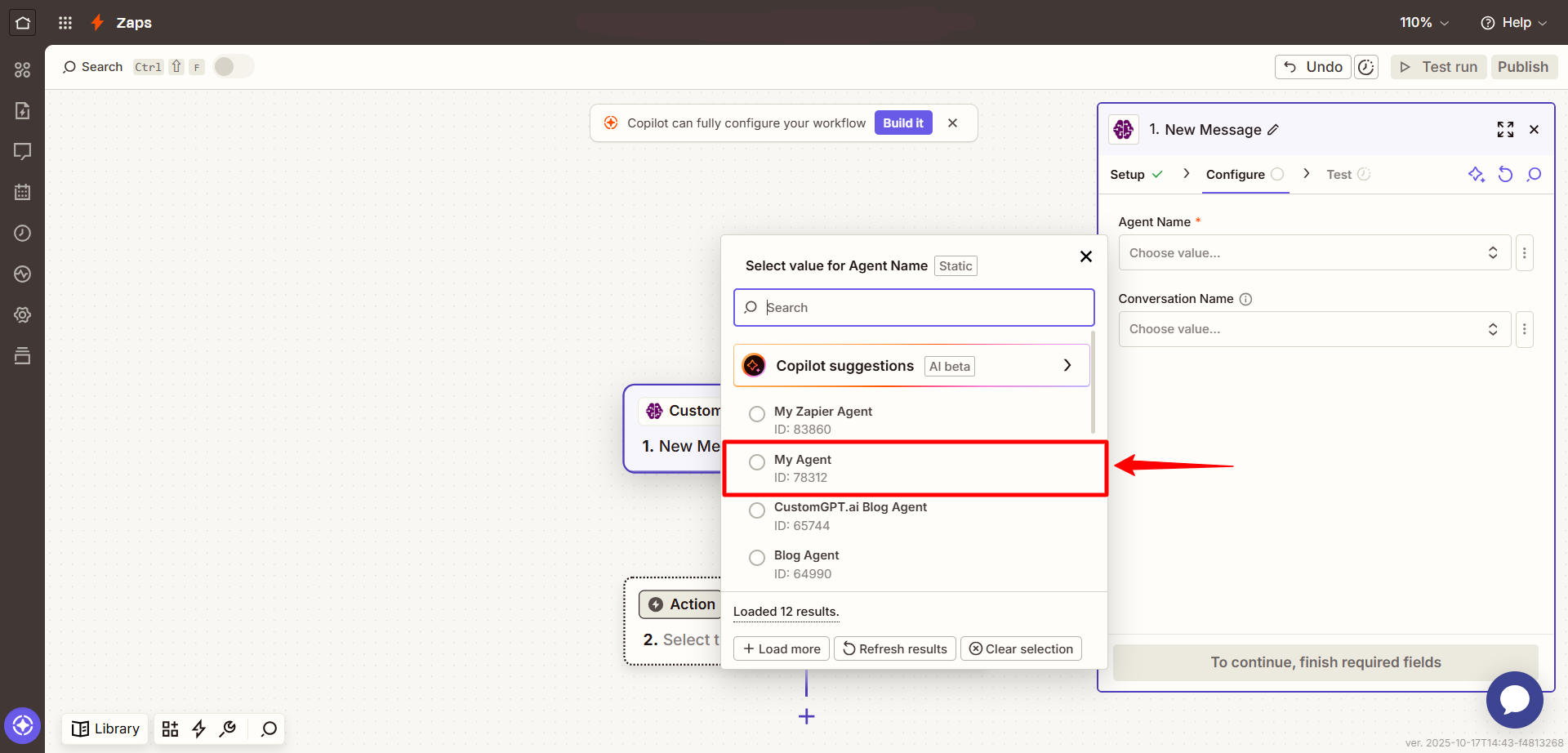Toggle the switch next to Search
The image size is (1568, 753).
[234, 66]
